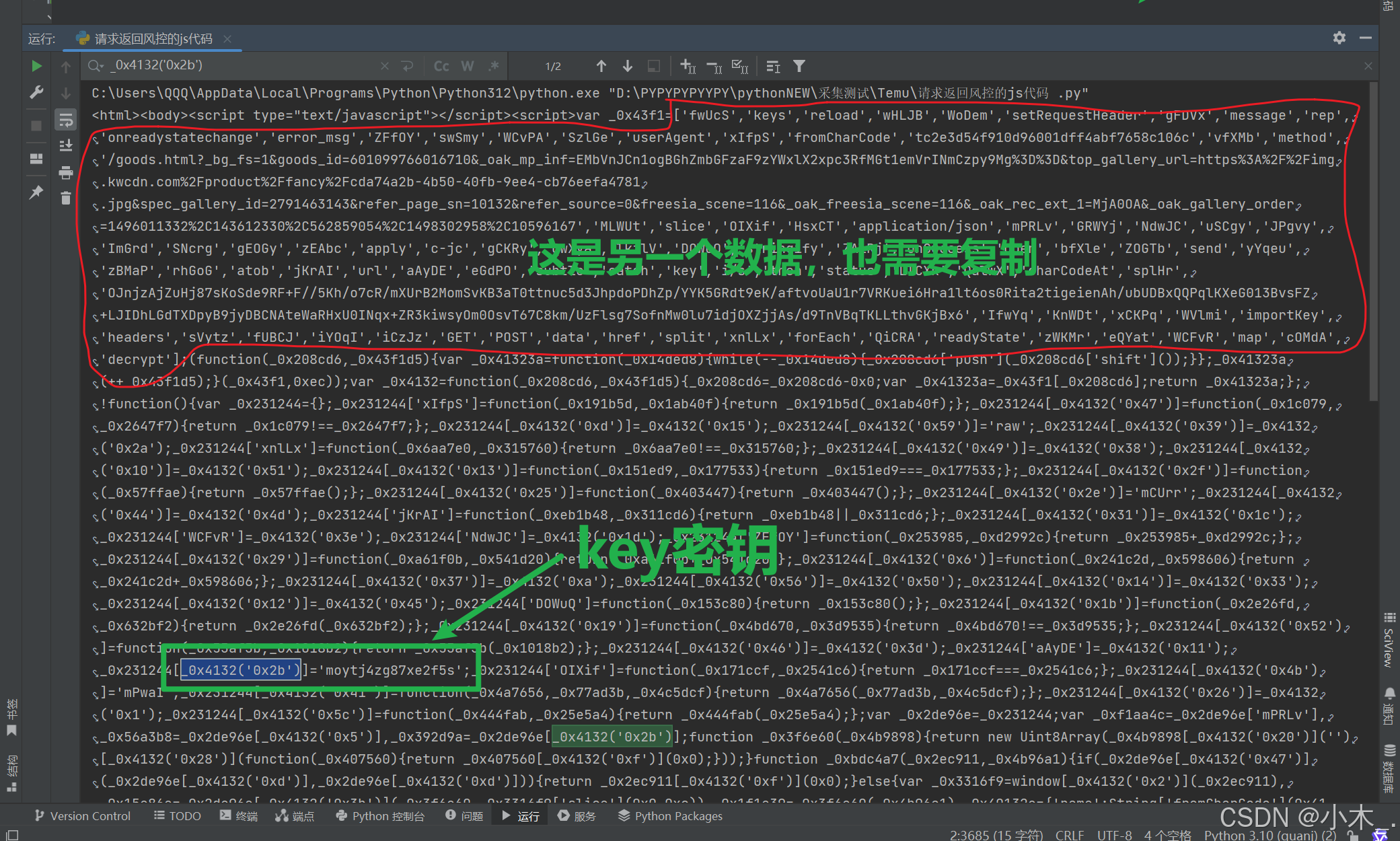Open Python 控制台 console tab
The image size is (1400, 841).
[x=380, y=816]
